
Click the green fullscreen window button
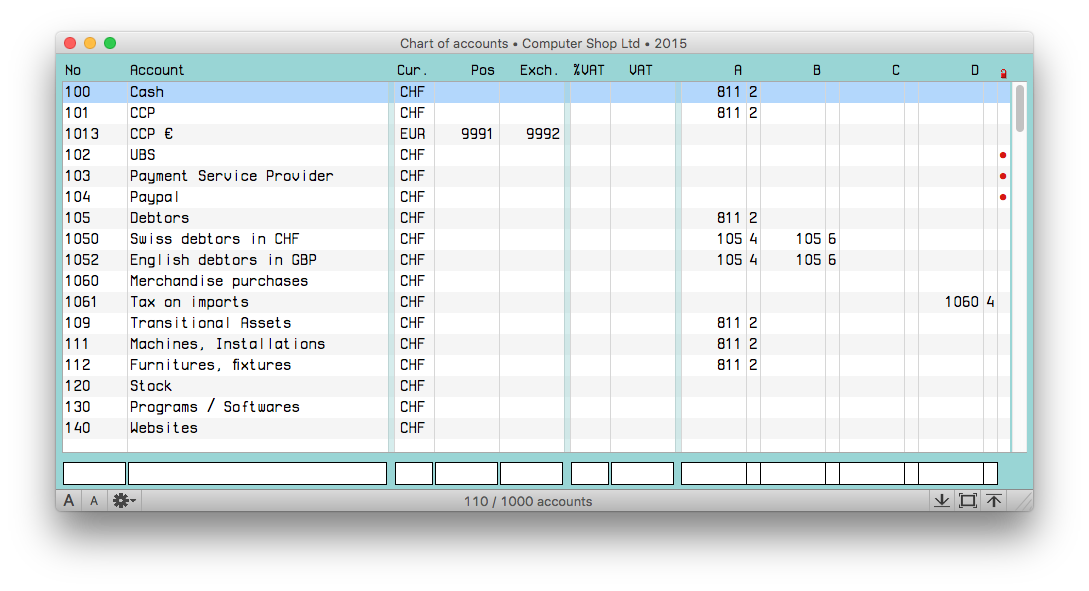pos(110,43)
